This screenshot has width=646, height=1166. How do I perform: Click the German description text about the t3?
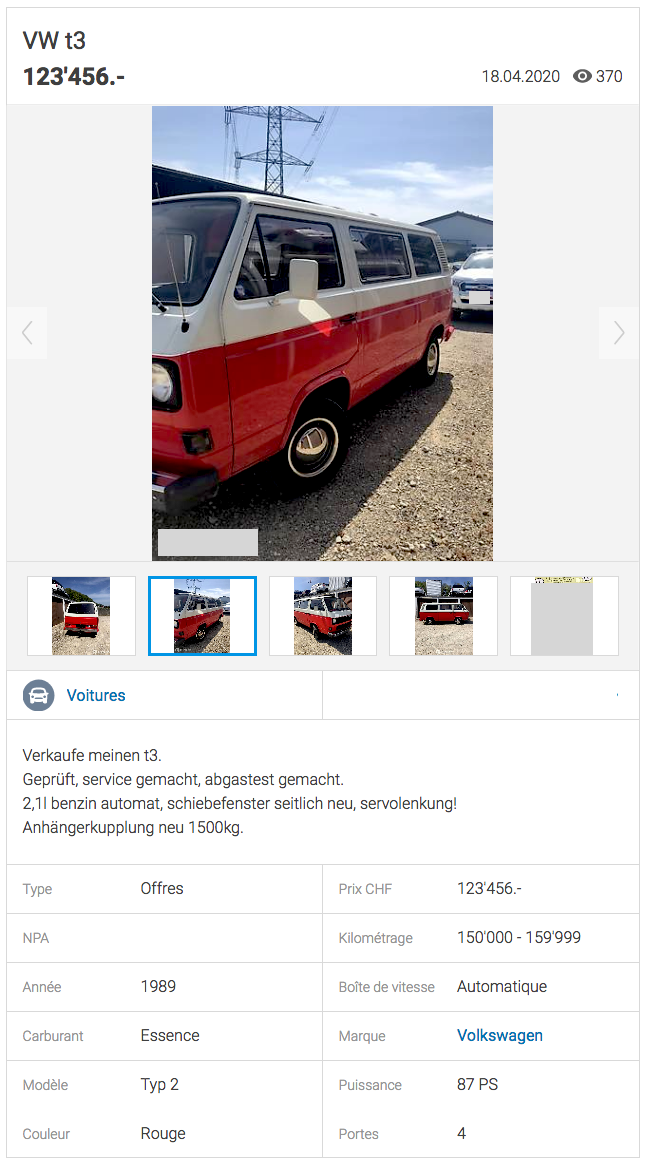tap(239, 791)
